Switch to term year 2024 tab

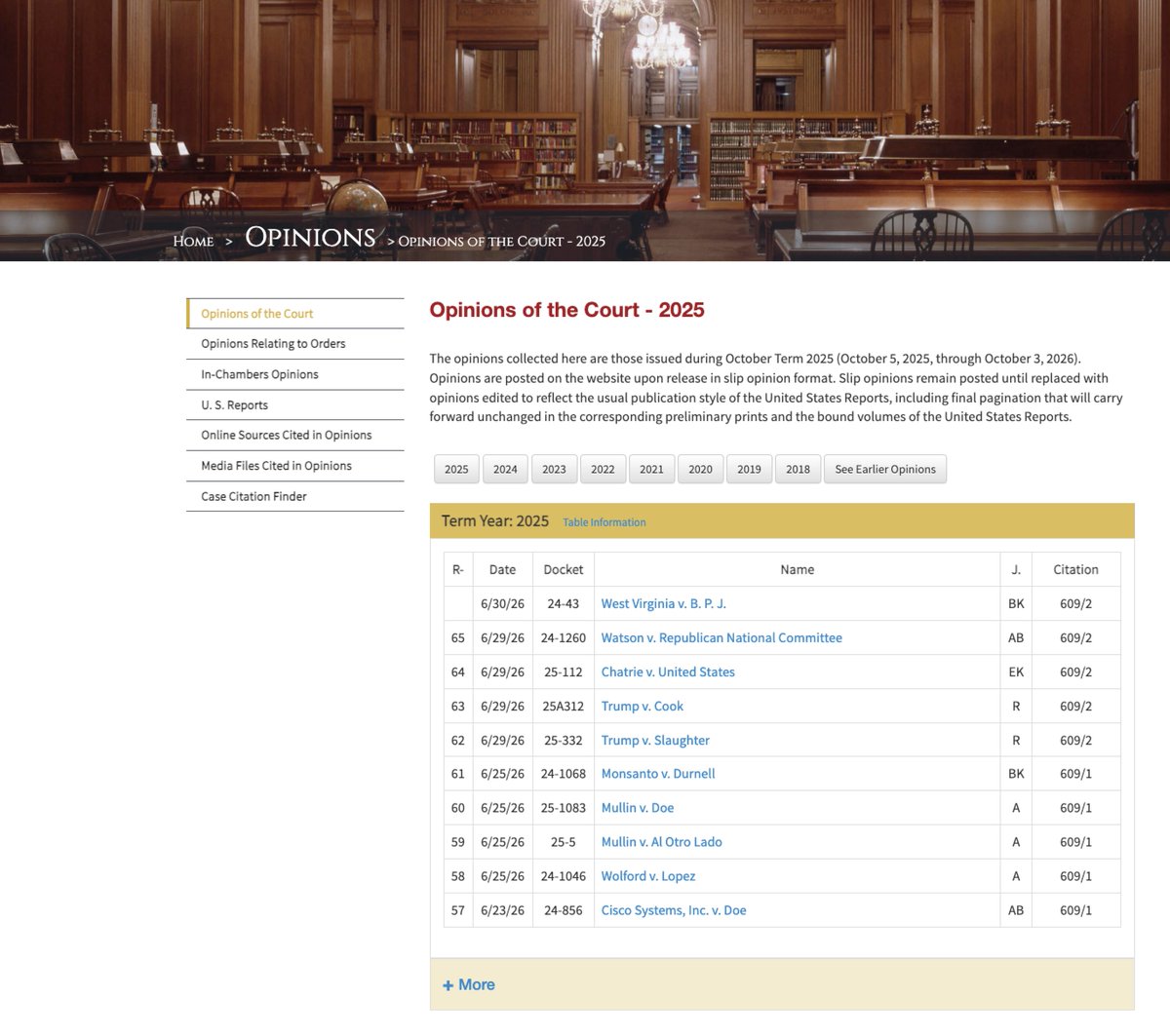tap(505, 469)
